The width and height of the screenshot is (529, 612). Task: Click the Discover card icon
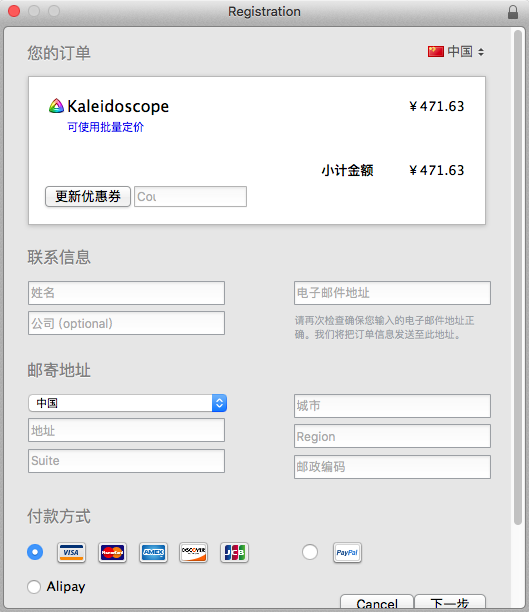(194, 552)
